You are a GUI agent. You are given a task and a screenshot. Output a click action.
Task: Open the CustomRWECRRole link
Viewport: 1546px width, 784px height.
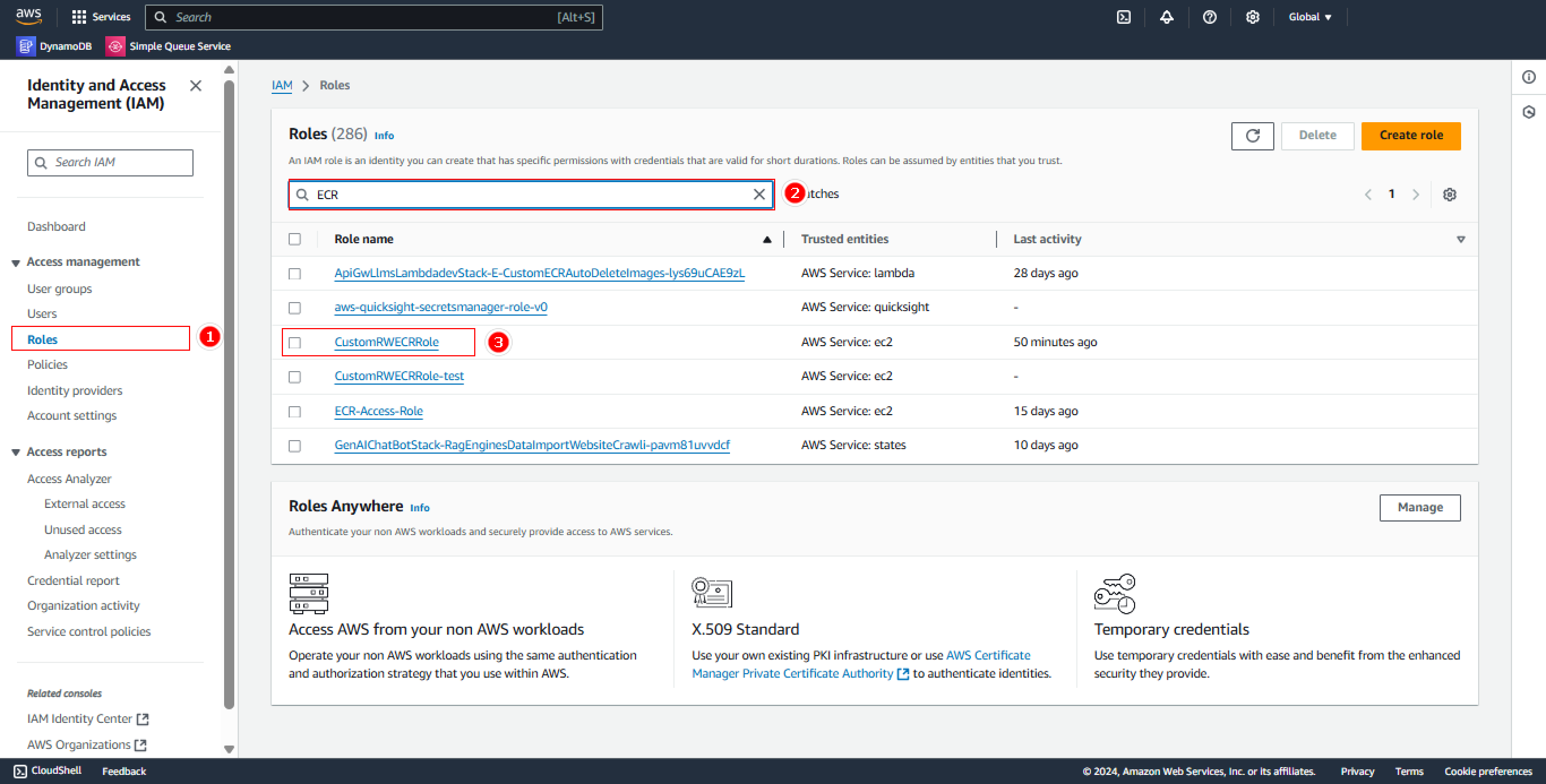pos(386,342)
